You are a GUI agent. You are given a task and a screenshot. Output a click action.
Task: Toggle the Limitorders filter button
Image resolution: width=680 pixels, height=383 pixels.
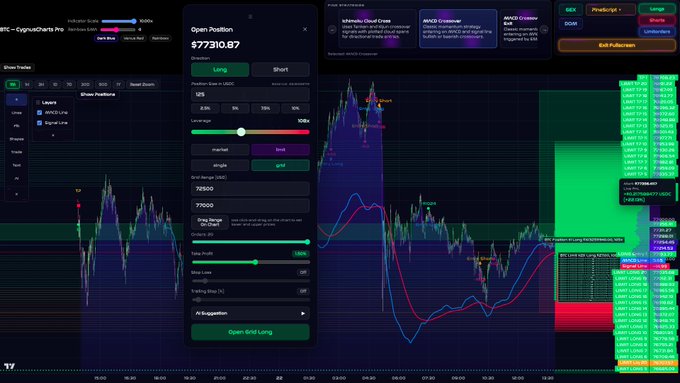pyautogui.click(x=657, y=32)
